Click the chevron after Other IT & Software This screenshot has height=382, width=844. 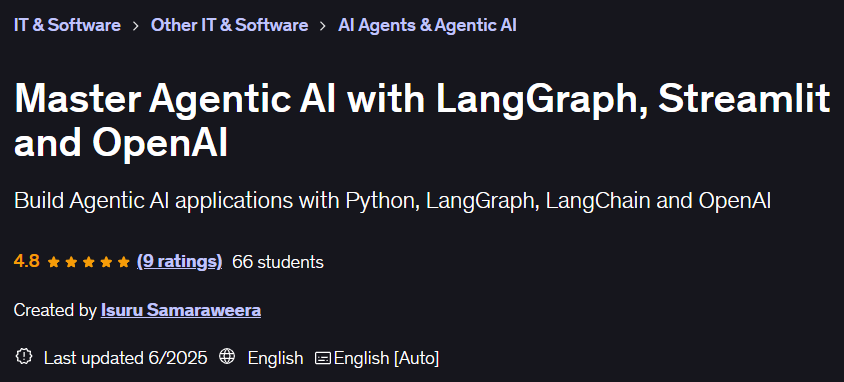(323, 26)
